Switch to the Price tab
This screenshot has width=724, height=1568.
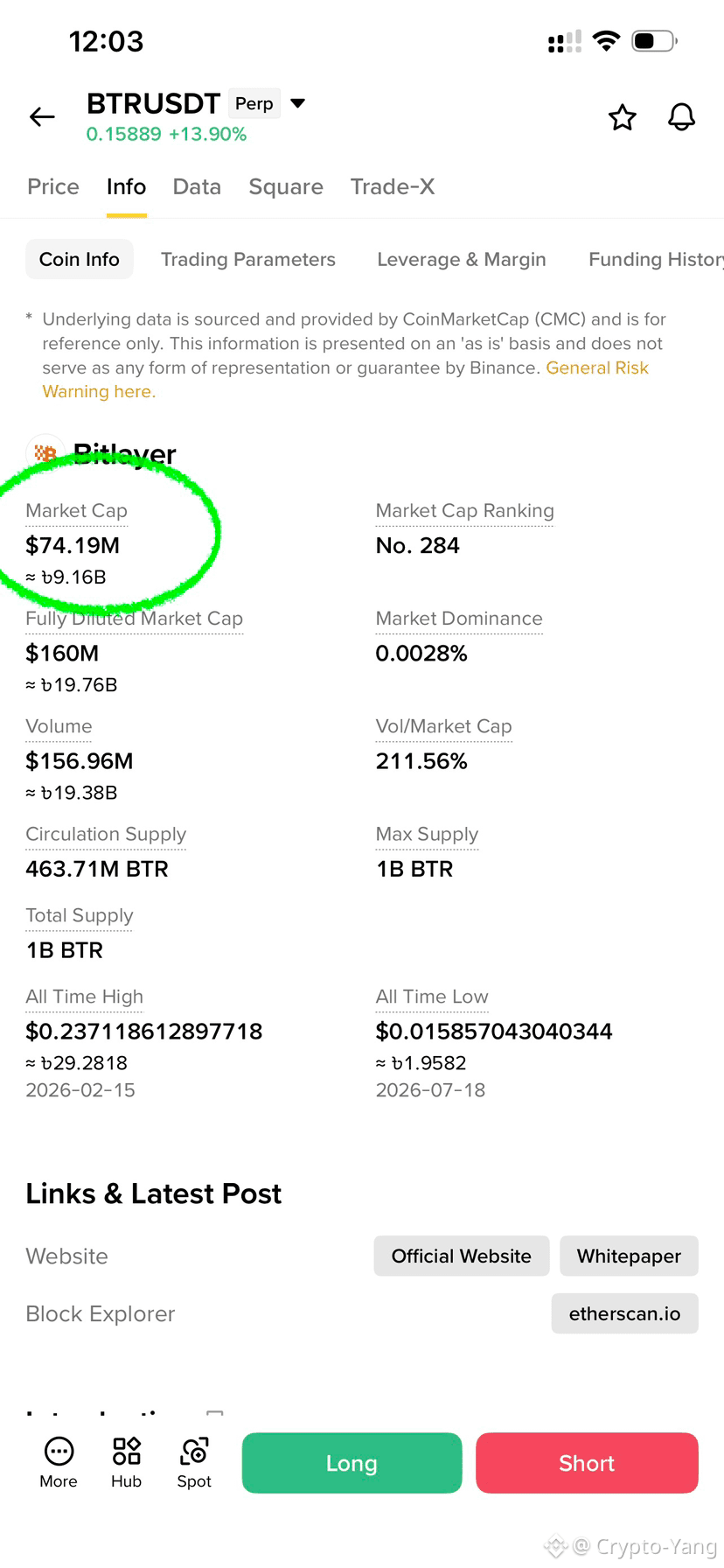coord(53,186)
